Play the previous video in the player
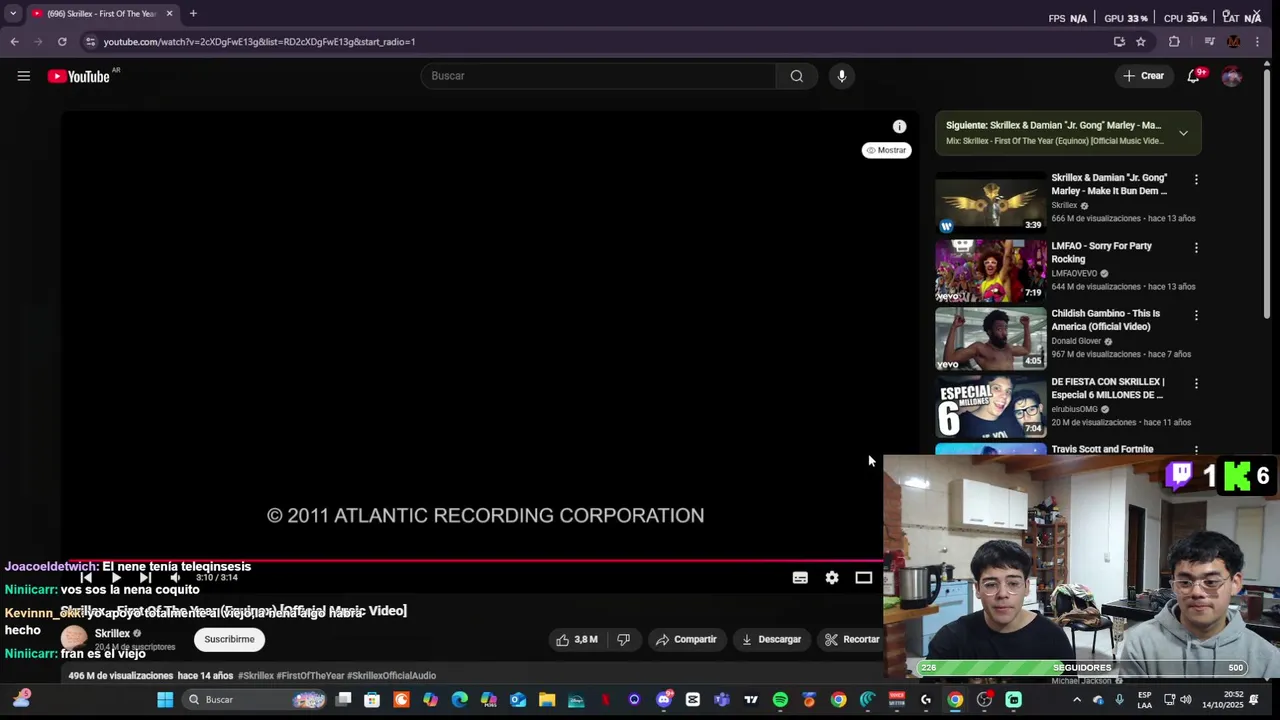This screenshot has height=720, width=1280. pyautogui.click(x=86, y=577)
